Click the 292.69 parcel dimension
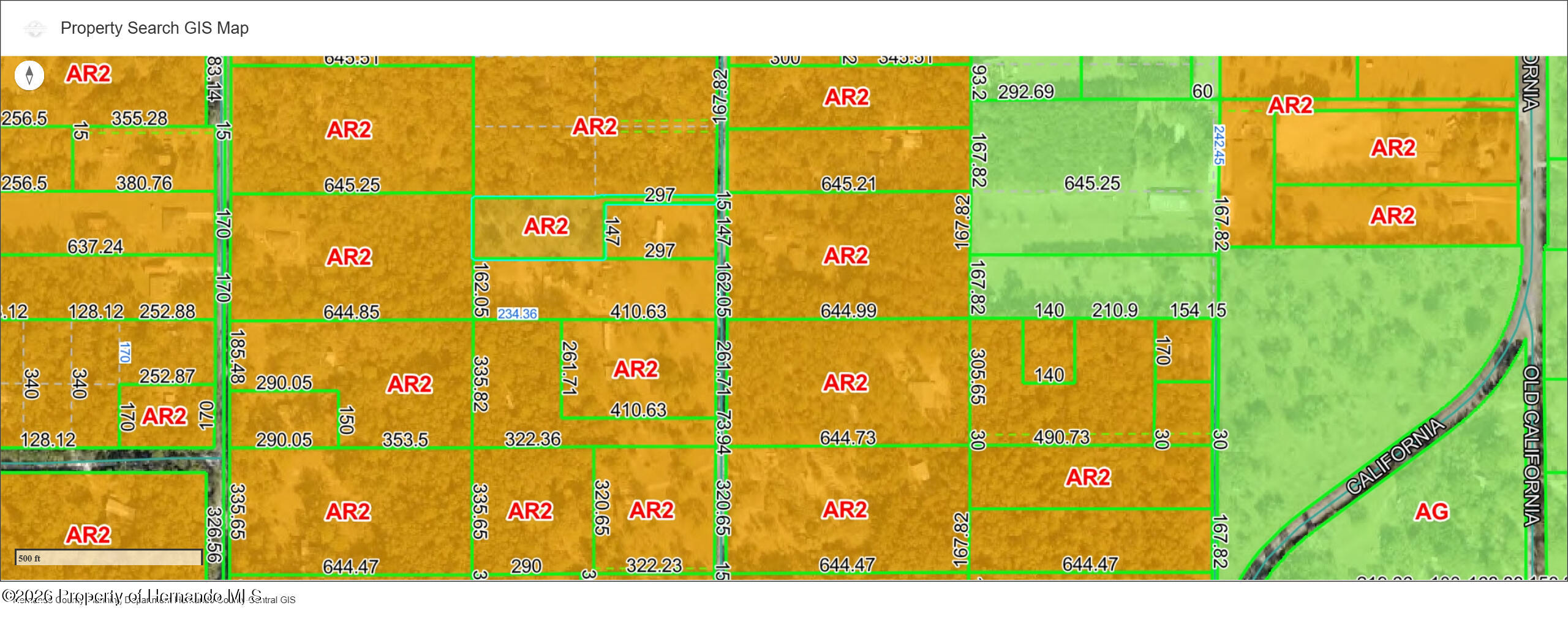The height and width of the screenshot is (624, 1568). point(1026,92)
